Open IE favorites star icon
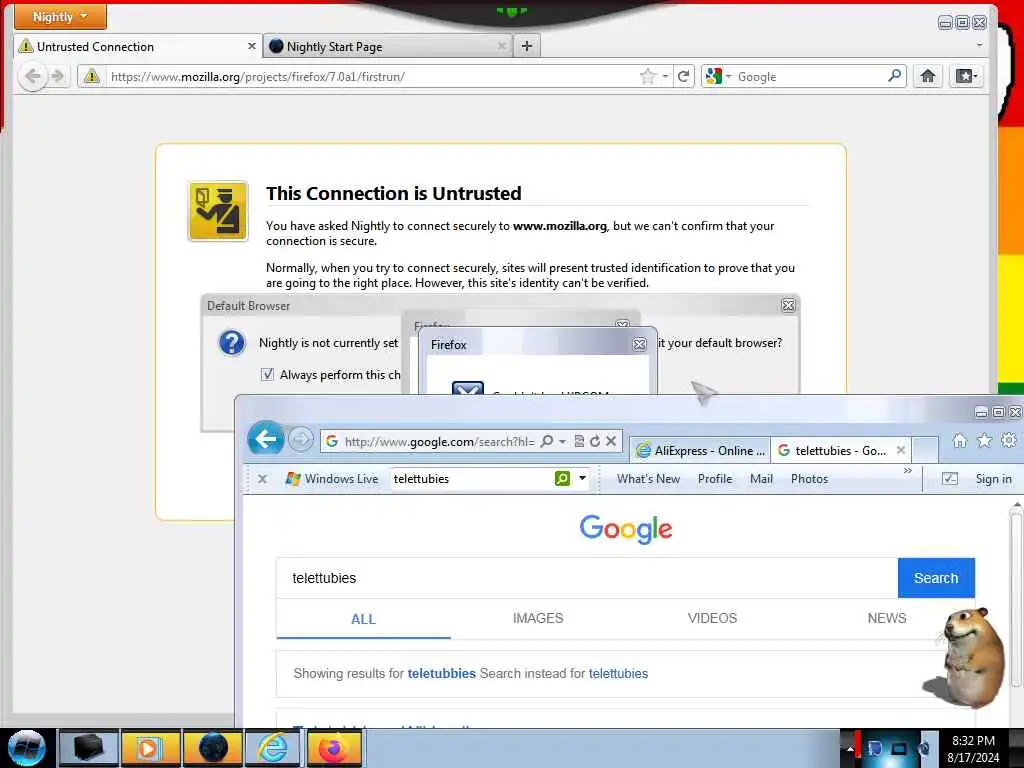Image resolution: width=1024 pixels, height=768 pixels. coord(984,441)
